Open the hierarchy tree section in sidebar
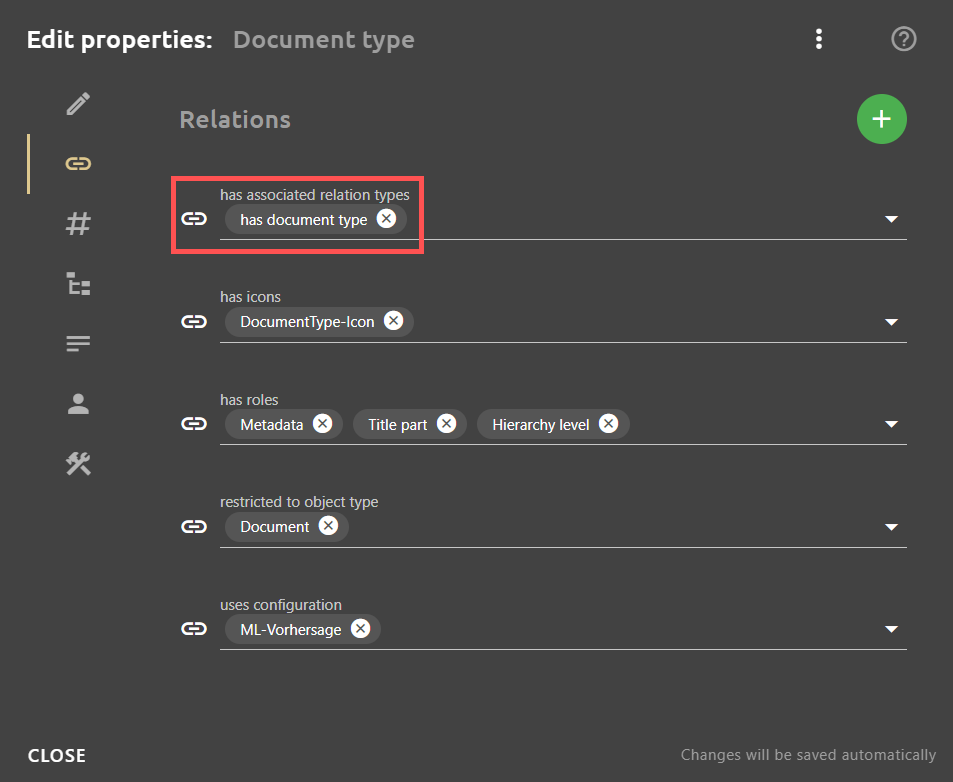 (78, 283)
